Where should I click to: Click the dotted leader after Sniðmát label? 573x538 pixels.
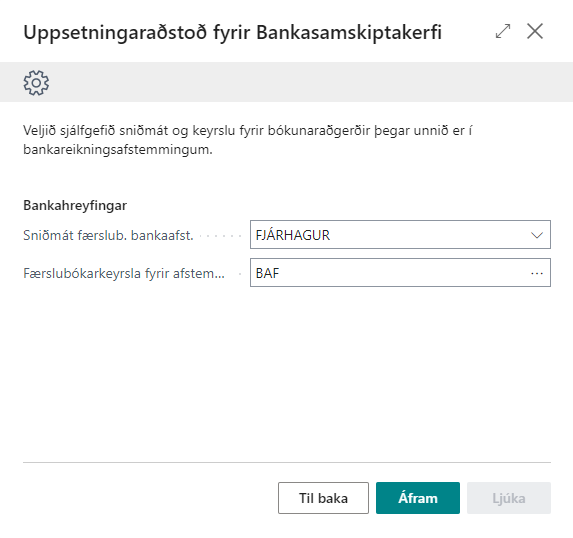(221, 236)
